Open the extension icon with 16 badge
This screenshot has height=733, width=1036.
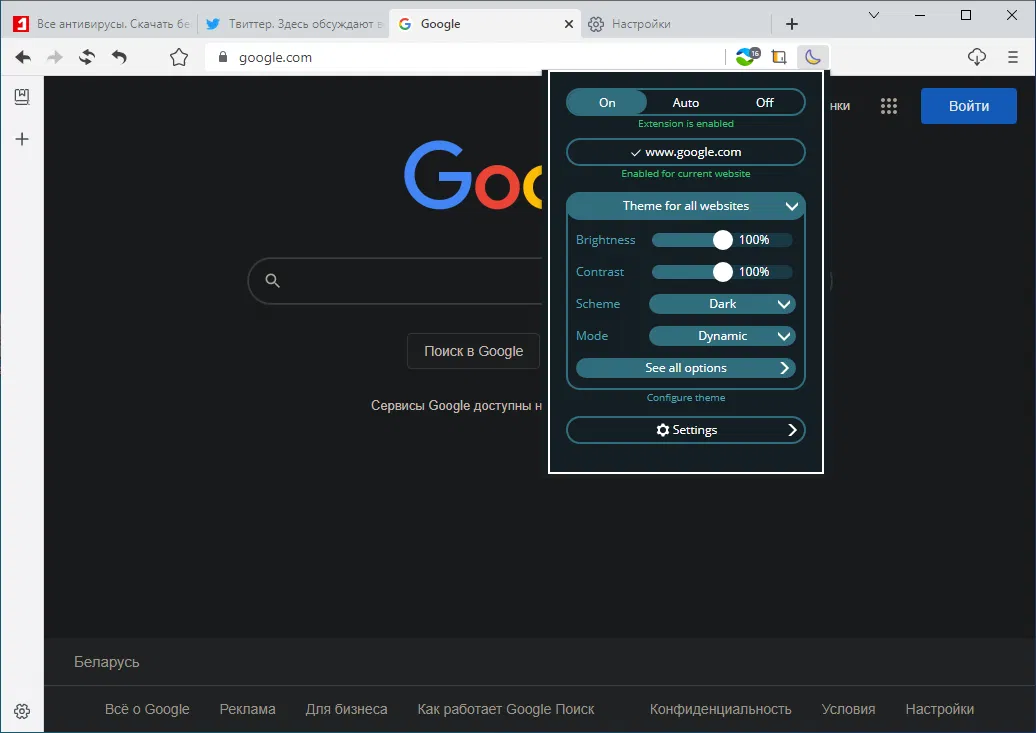point(747,57)
